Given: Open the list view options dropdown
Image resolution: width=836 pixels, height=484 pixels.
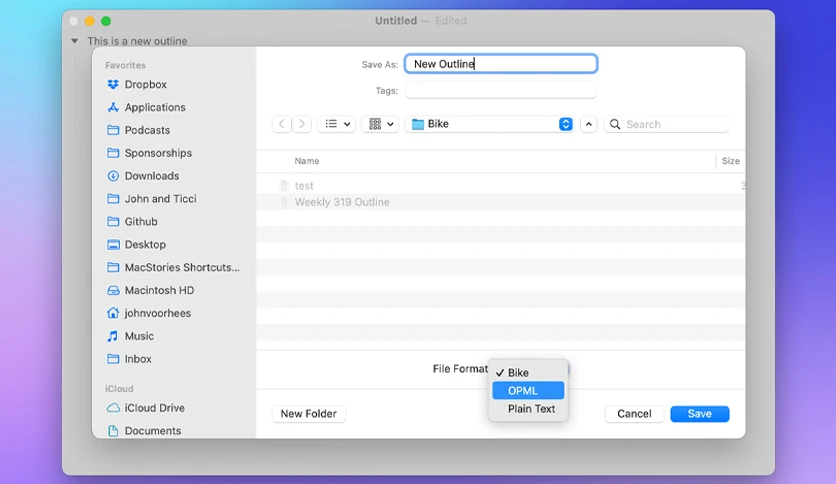Looking at the screenshot, I should pyautogui.click(x=337, y=124).
